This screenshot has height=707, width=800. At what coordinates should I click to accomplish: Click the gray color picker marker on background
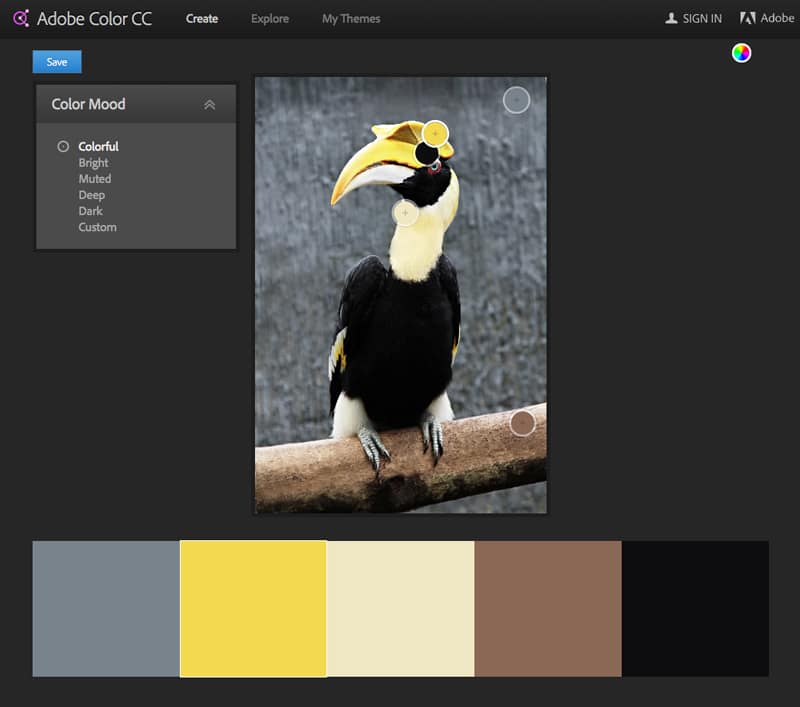(516, 100)
